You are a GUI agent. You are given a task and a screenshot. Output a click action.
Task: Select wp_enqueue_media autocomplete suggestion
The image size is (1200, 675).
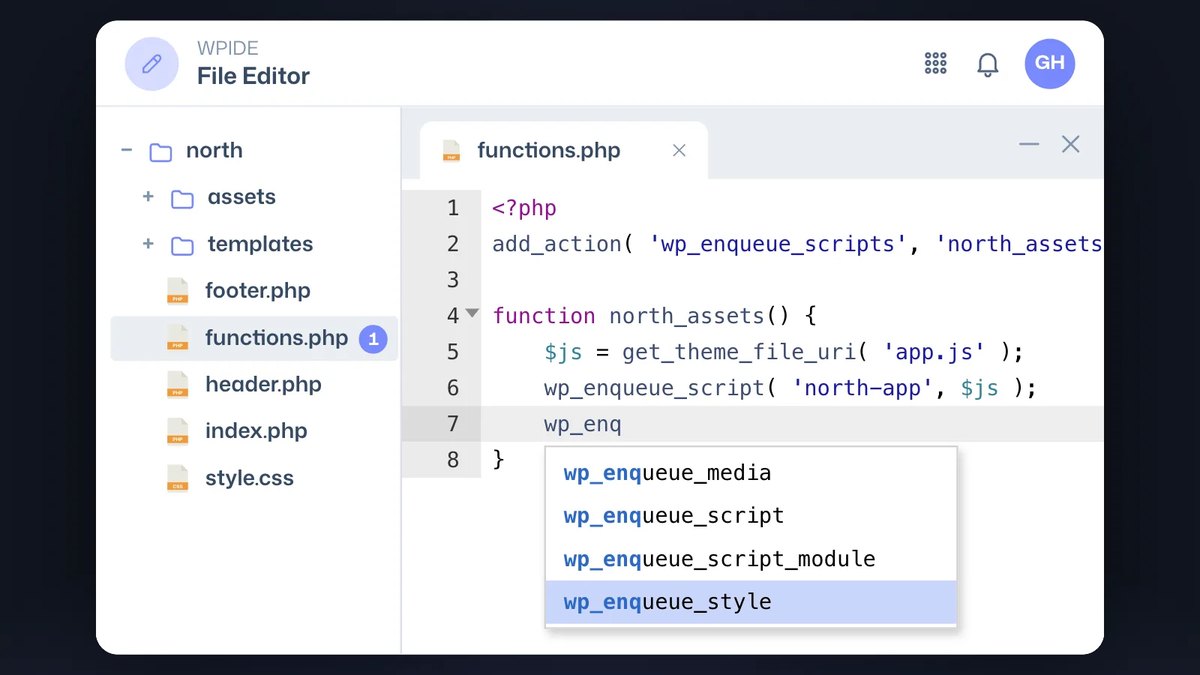pyautogui.click(x=751, y=473)
